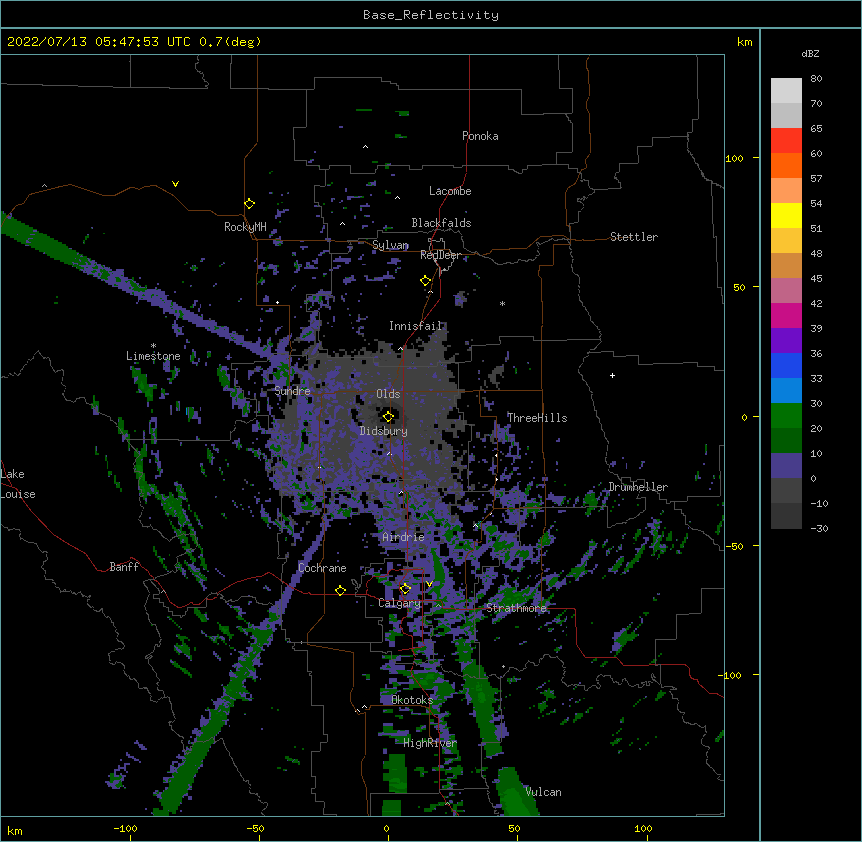Click the white asterisk east of Innisfail
Image resolution: width=862 pixels, height=842 pixels.
[502, 303]
